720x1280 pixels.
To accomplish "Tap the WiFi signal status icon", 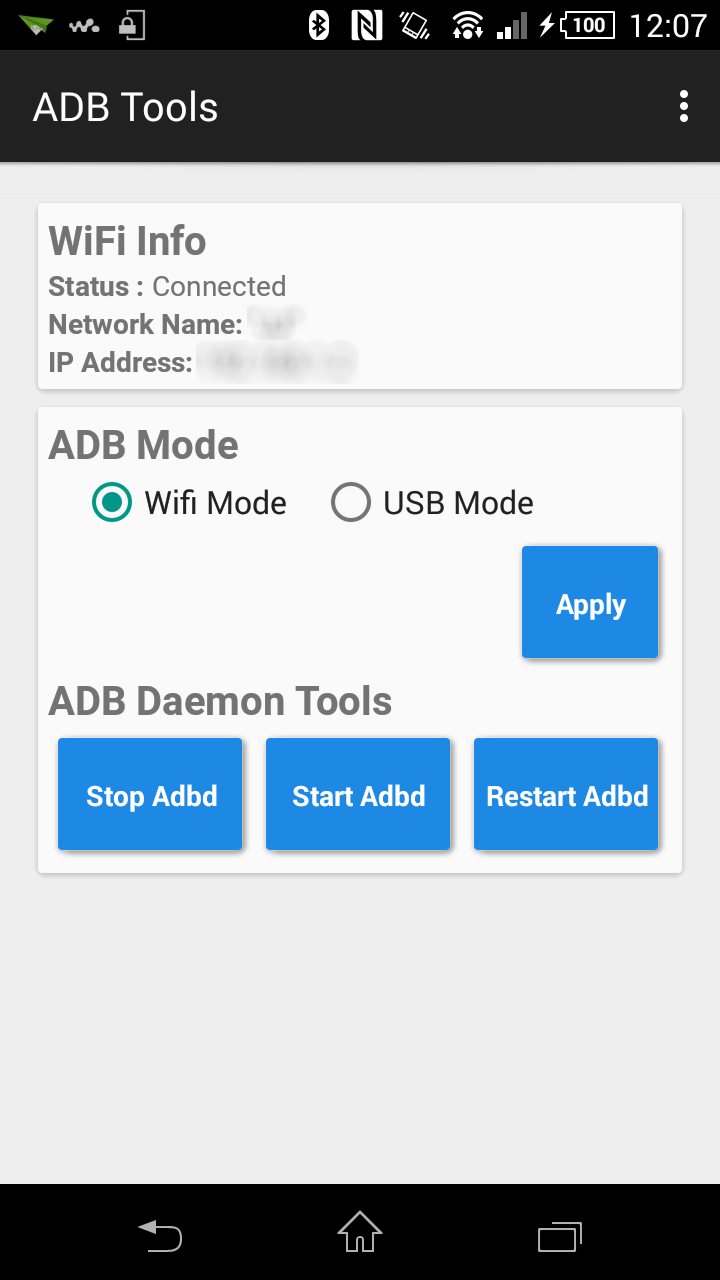I will 466,25.
